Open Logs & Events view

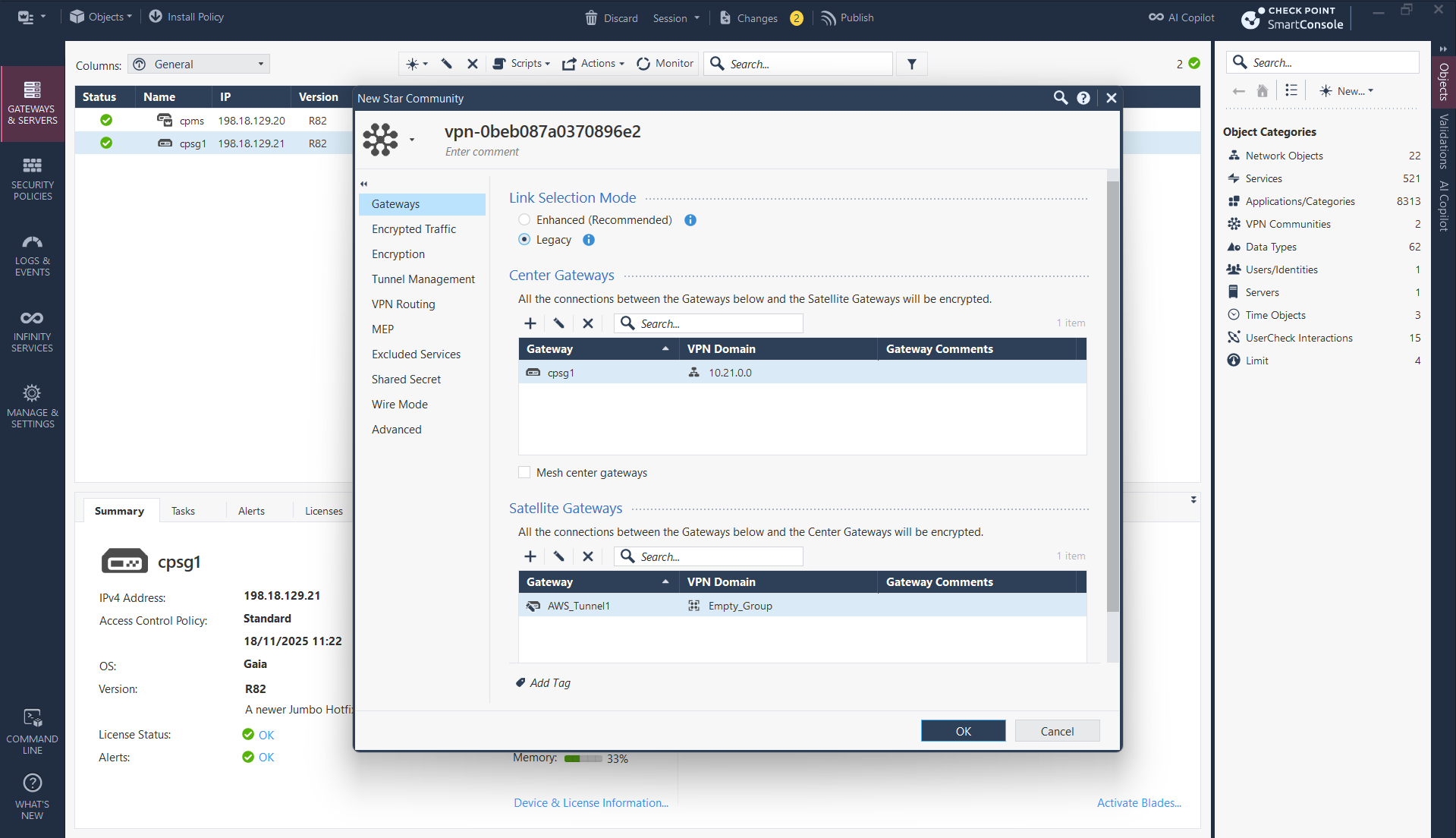[32, 255]
